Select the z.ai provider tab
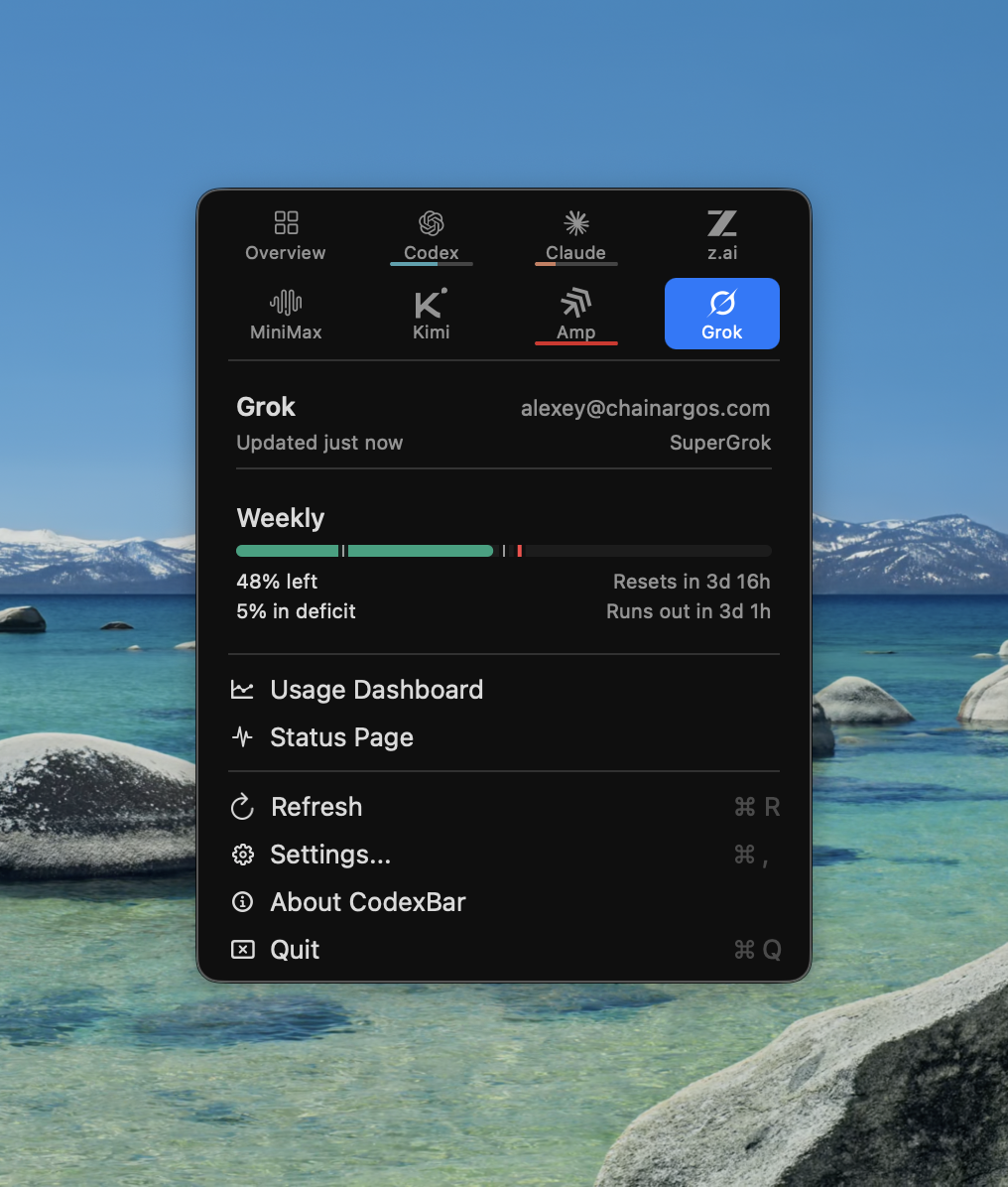Image resolution: width=1008 pixels, height=1187 pixels. pyautogui.click(x=722, y=236)
